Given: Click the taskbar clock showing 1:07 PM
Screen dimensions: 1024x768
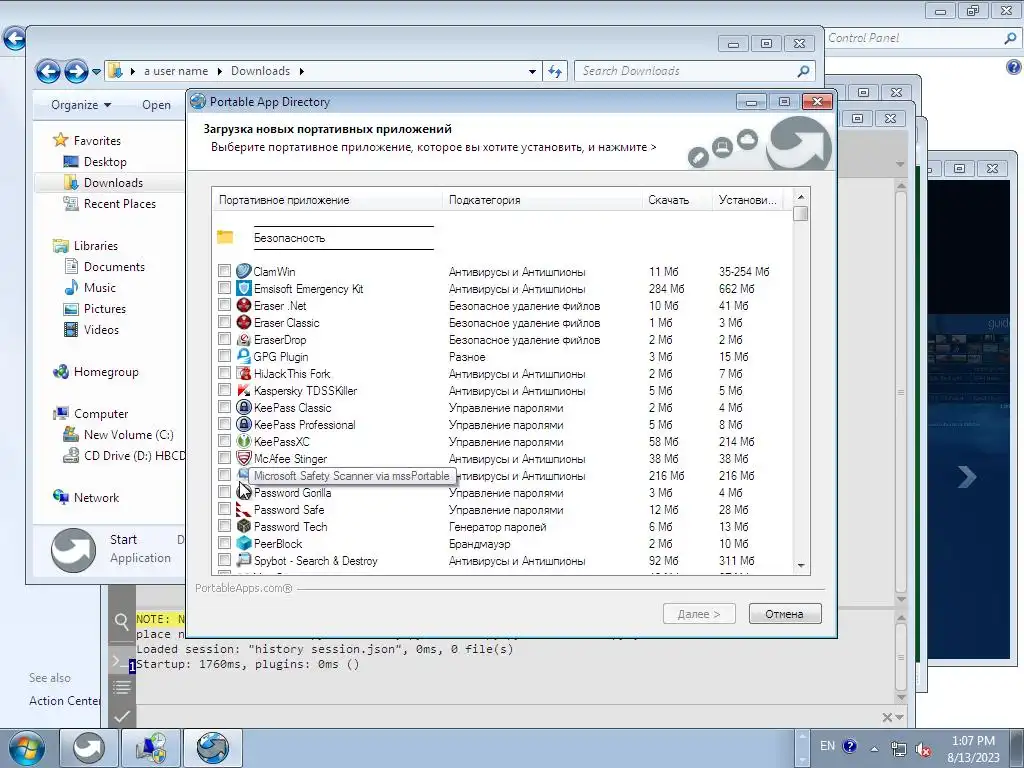Looking at the screenshot, I should pyautogui.click(x=973, y=749).
